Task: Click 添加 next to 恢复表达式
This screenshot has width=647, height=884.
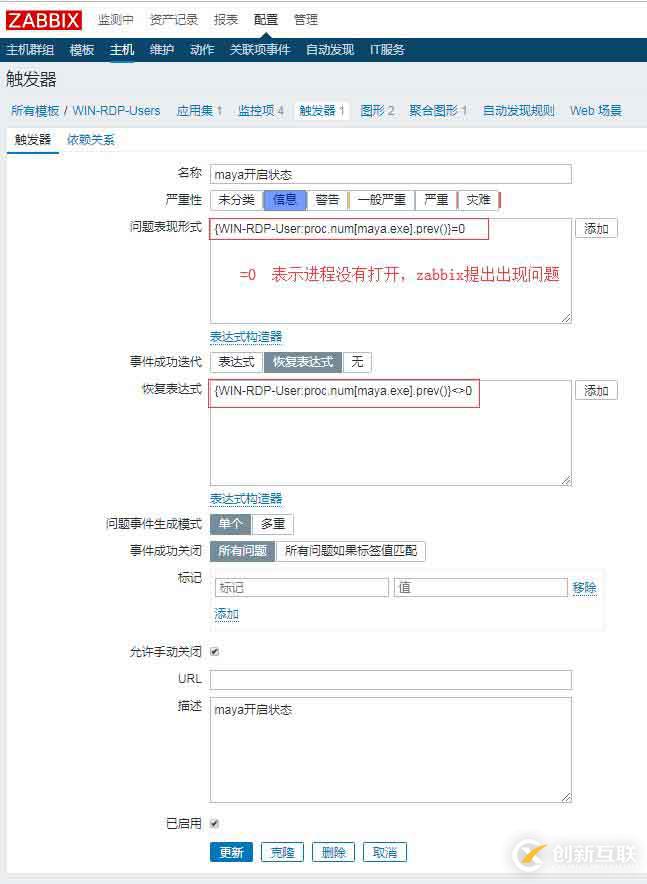Action: (596, 391)
